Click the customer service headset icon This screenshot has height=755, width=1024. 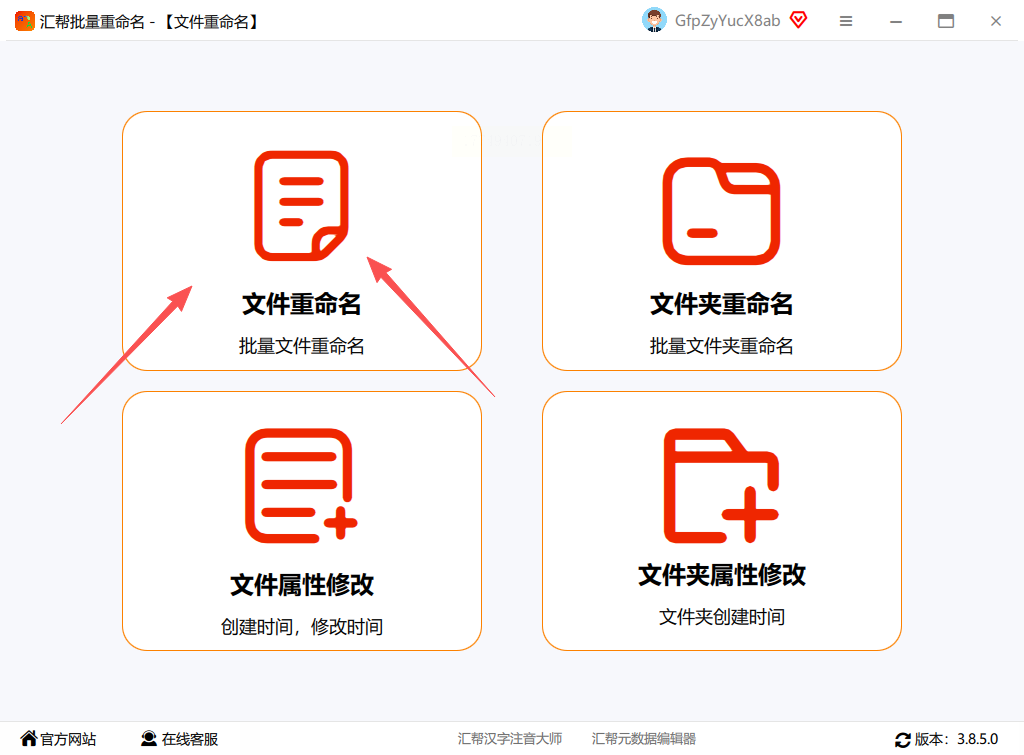click(x=149, y=739)
